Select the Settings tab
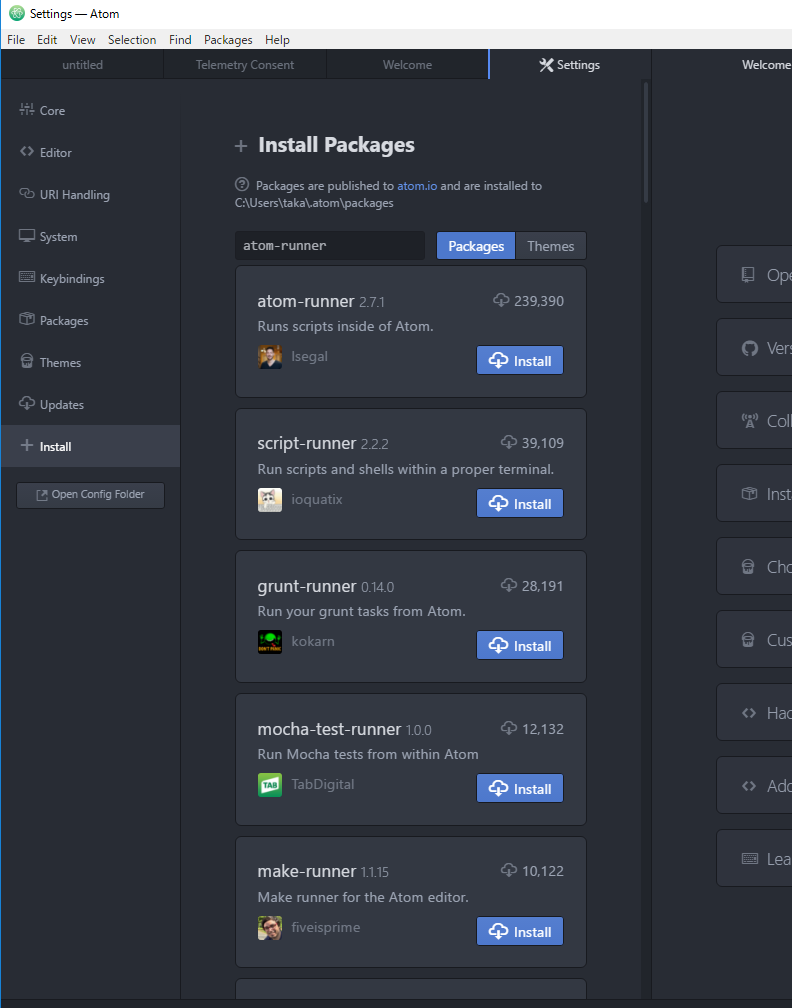The image size is (792, 1008). pos(570,65)
